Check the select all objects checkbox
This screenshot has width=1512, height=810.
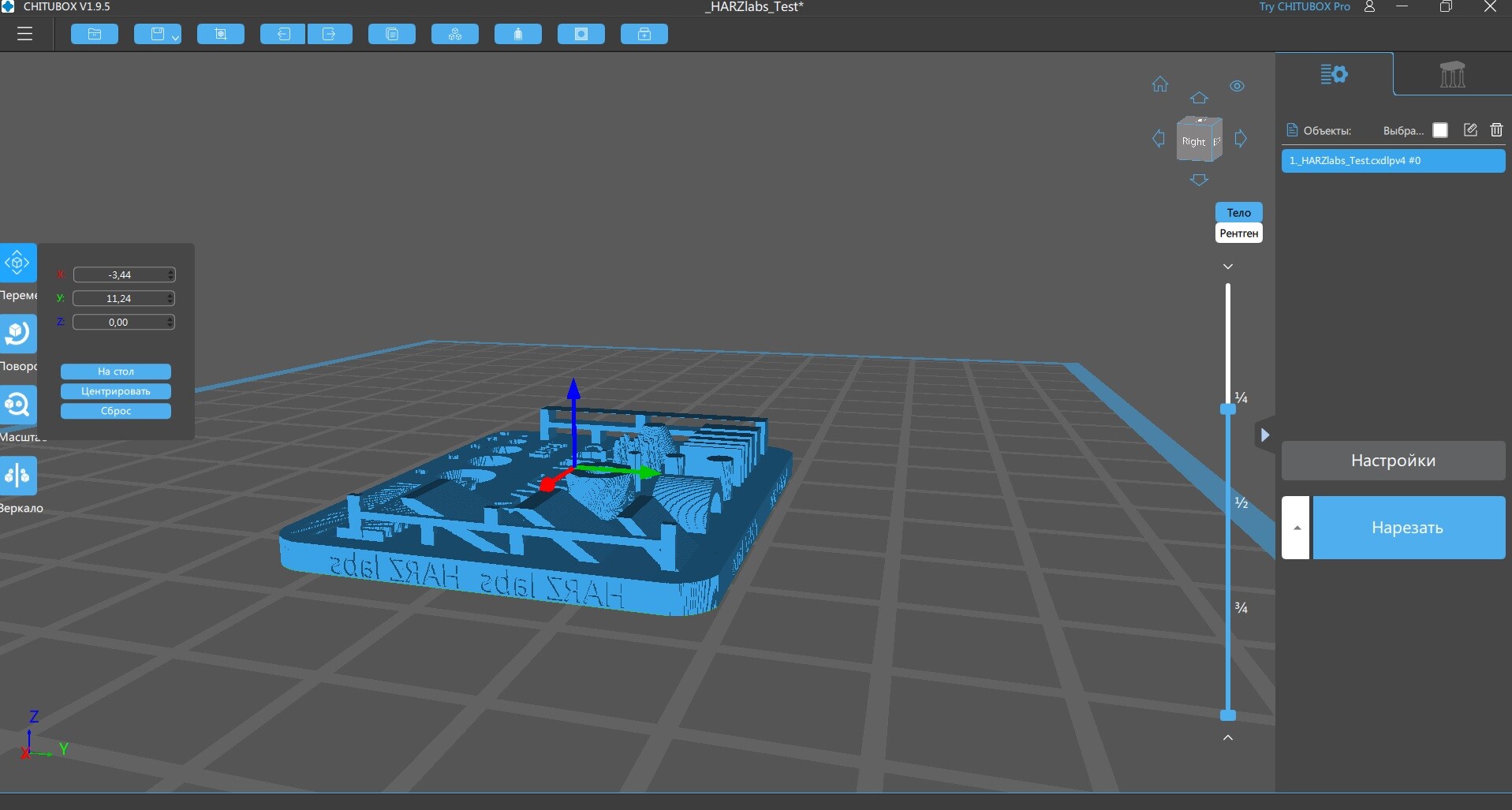point(1440,130)
